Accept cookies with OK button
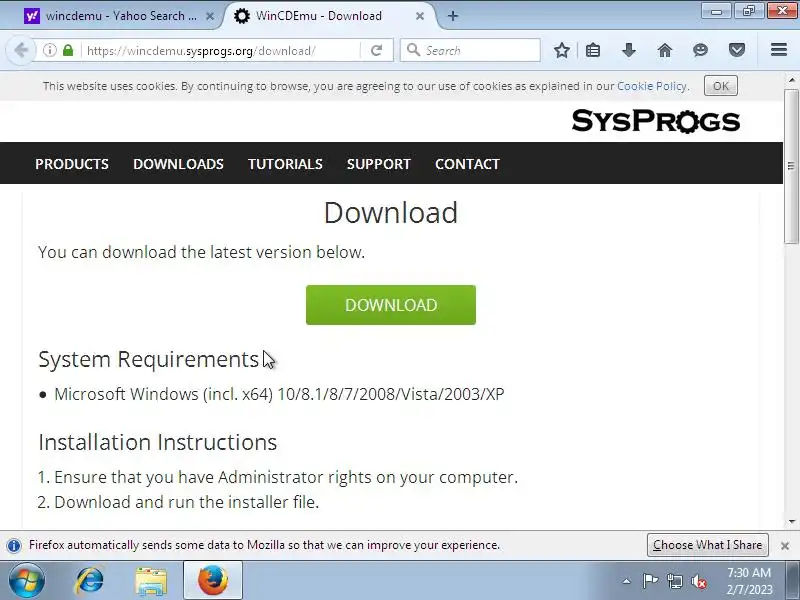The width and height of the screenshot is (800, 600). [x=720, y=86]
